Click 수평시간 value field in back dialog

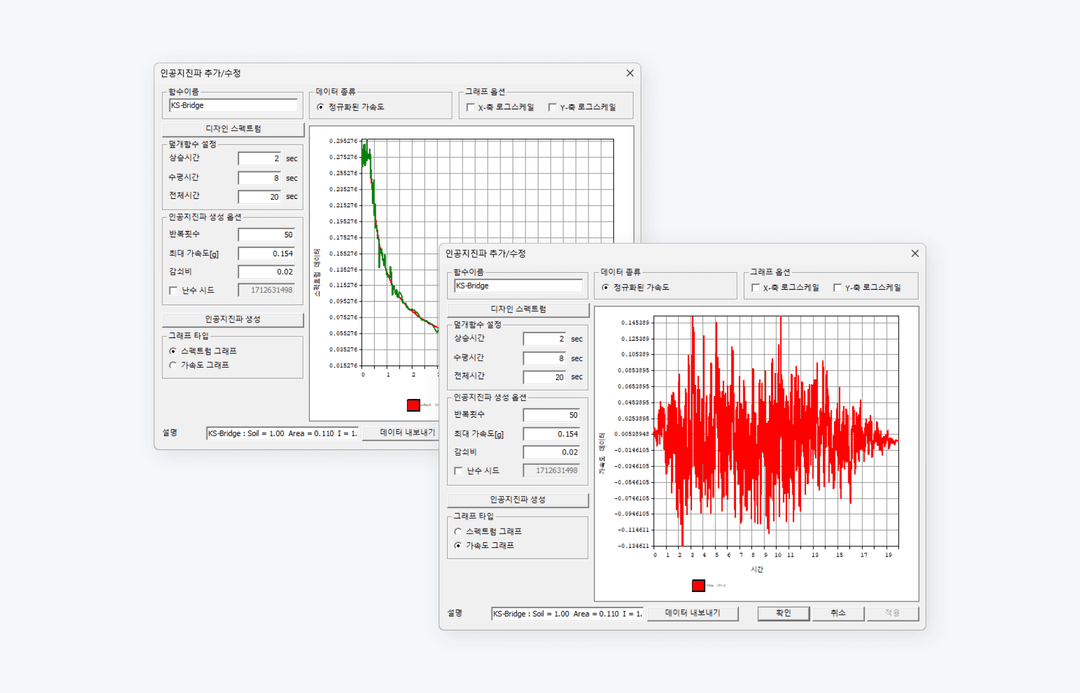259,178
